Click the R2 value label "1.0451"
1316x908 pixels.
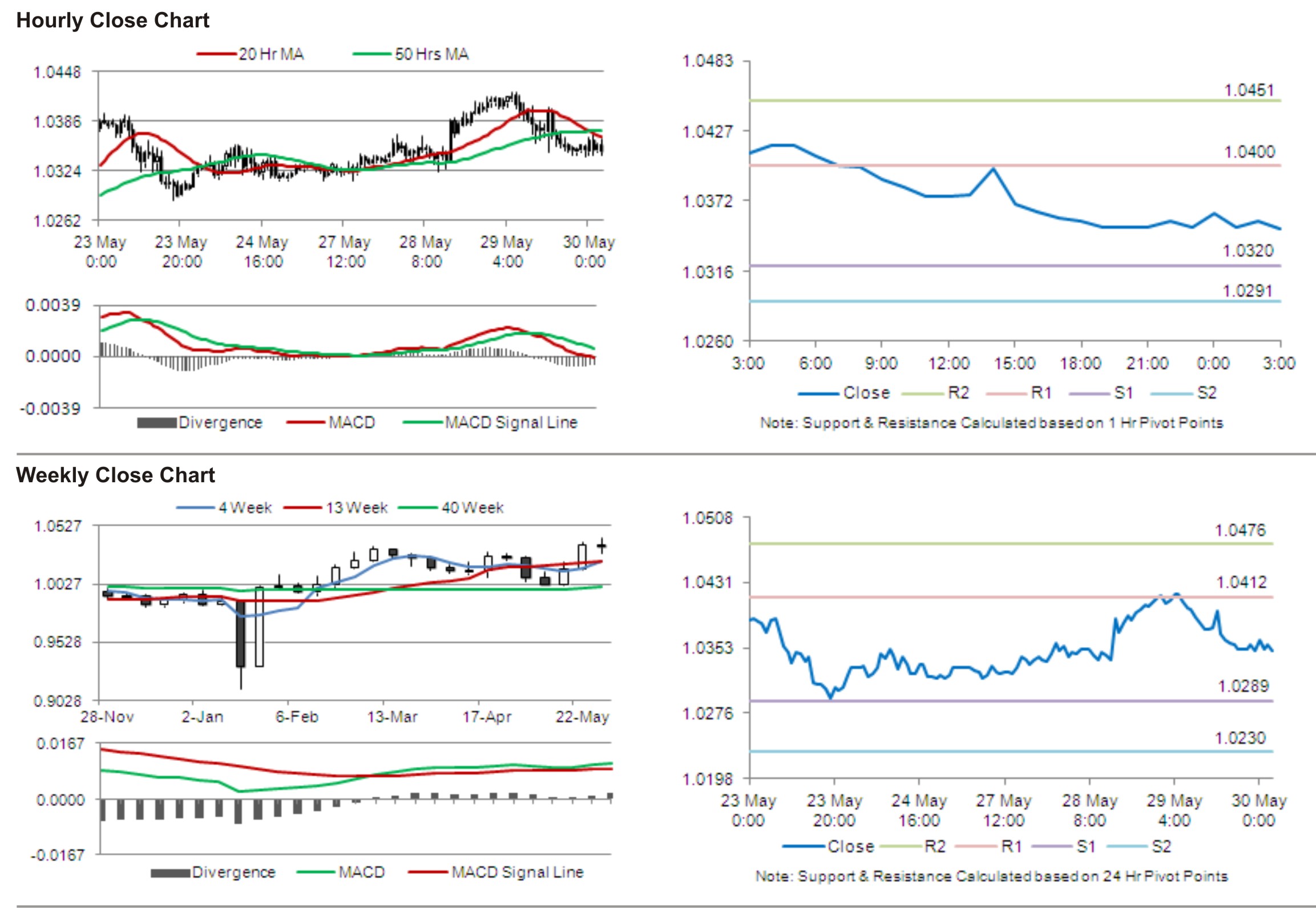[x=1249, y=90]
